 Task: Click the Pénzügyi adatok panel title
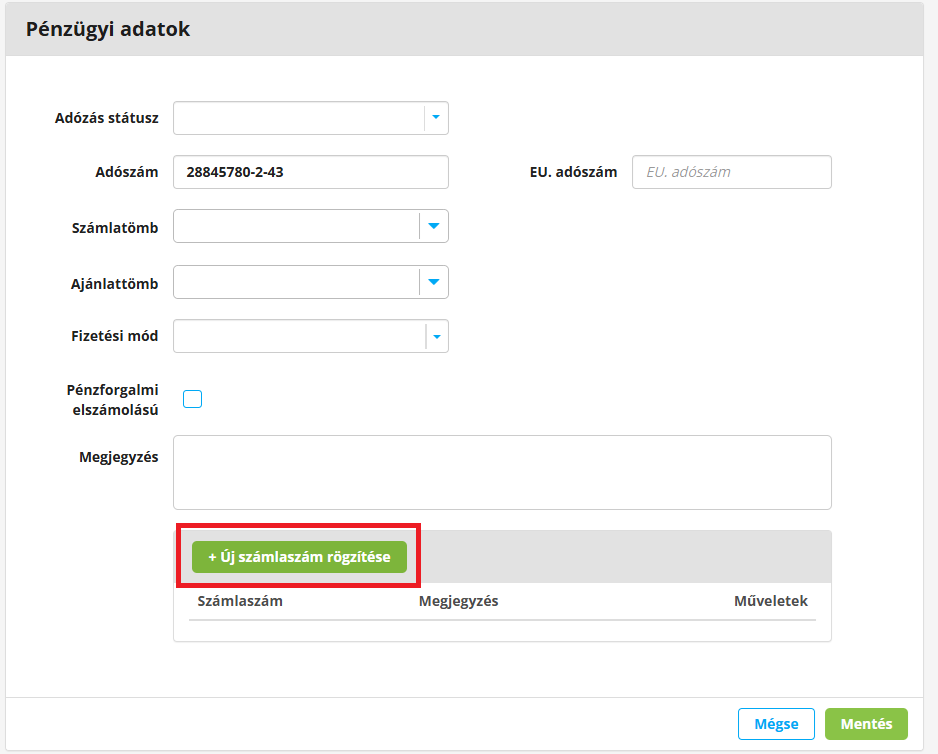coord(108,29)
